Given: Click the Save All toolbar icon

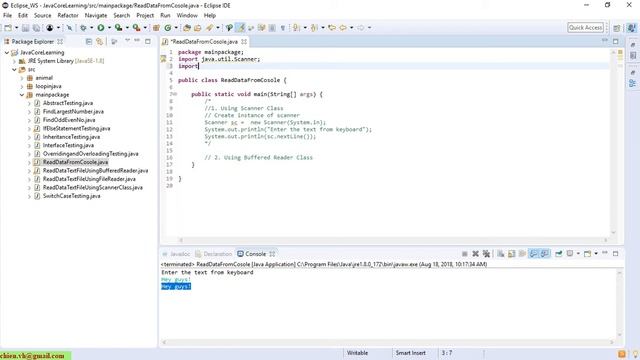Looking at the screenshot, I should [36, 28].
